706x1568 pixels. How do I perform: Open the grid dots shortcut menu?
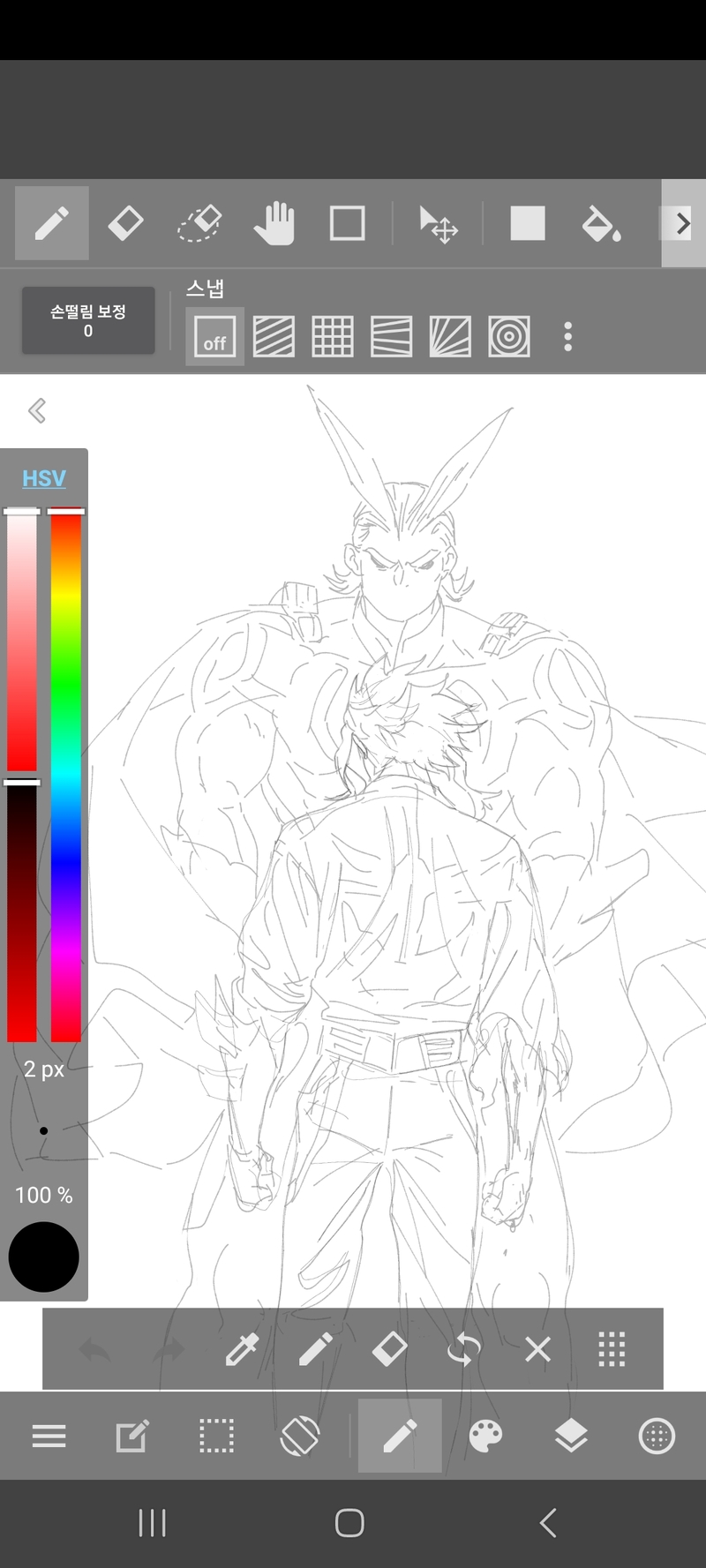(x=612, y=1349)
